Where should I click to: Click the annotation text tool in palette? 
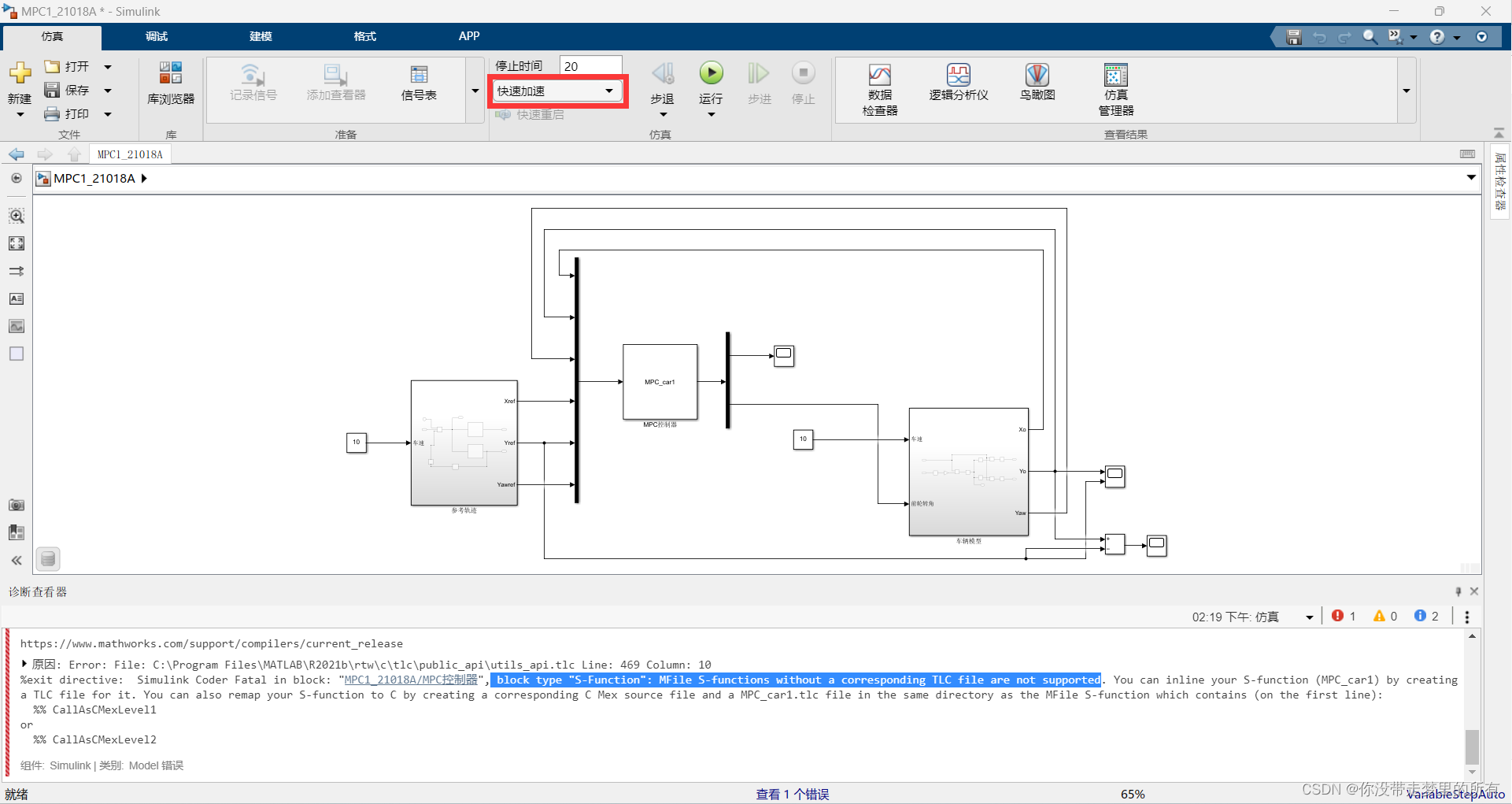coord(17,298)
